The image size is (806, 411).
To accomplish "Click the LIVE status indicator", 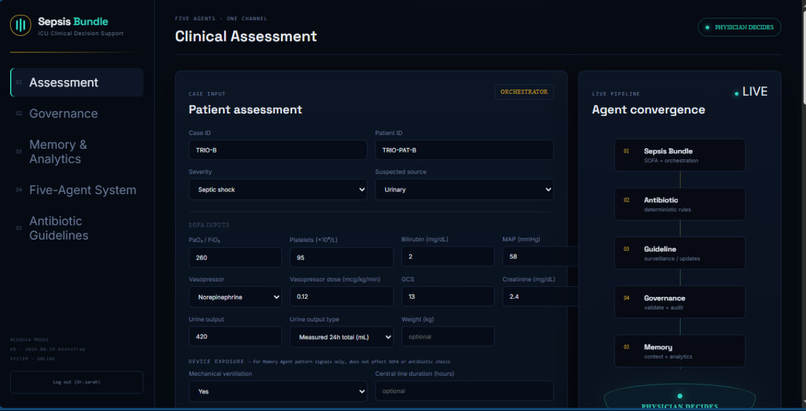I will tap(750, 92).
